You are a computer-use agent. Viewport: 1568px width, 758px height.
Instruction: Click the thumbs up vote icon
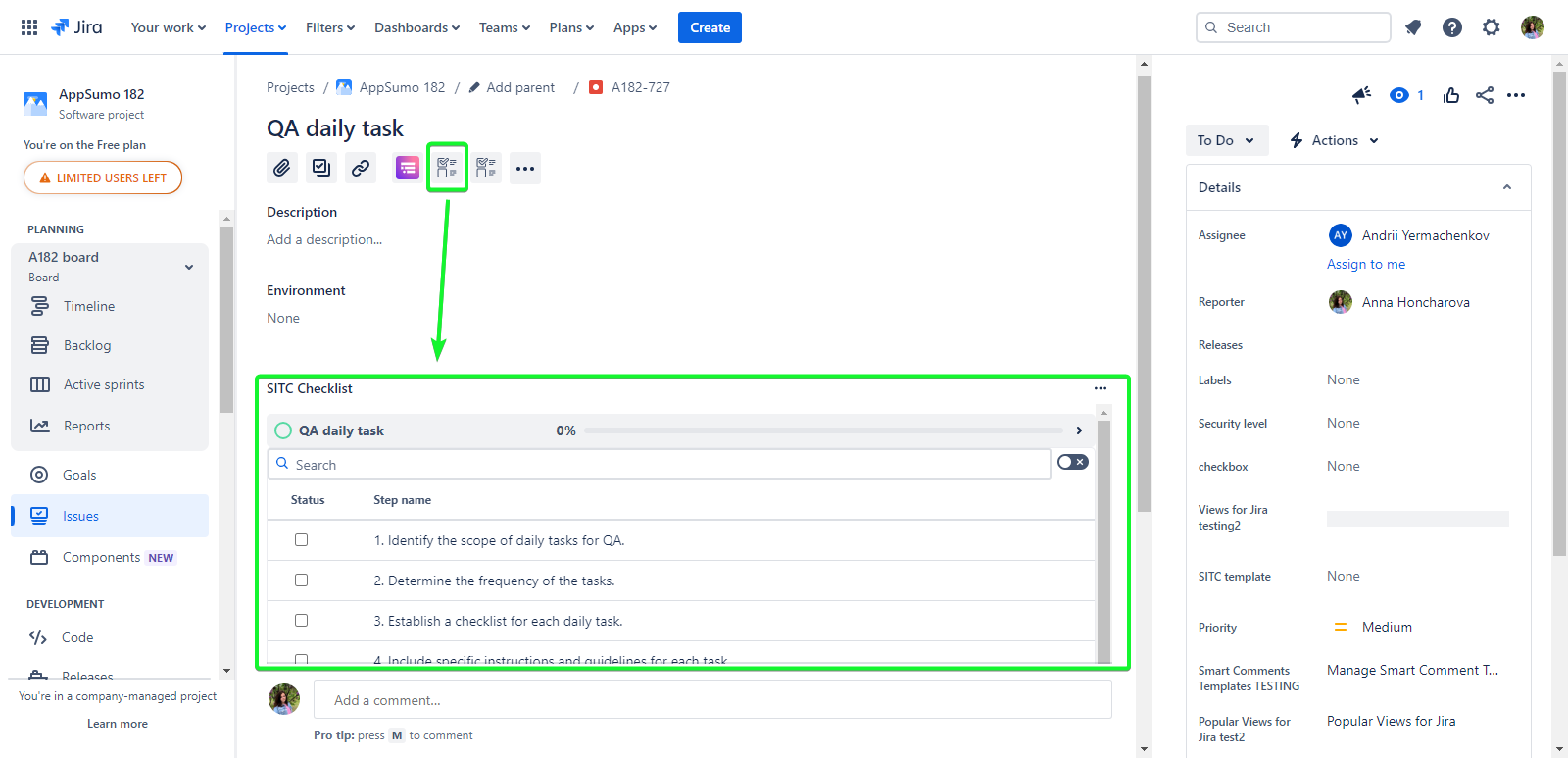pos(1451,95)
